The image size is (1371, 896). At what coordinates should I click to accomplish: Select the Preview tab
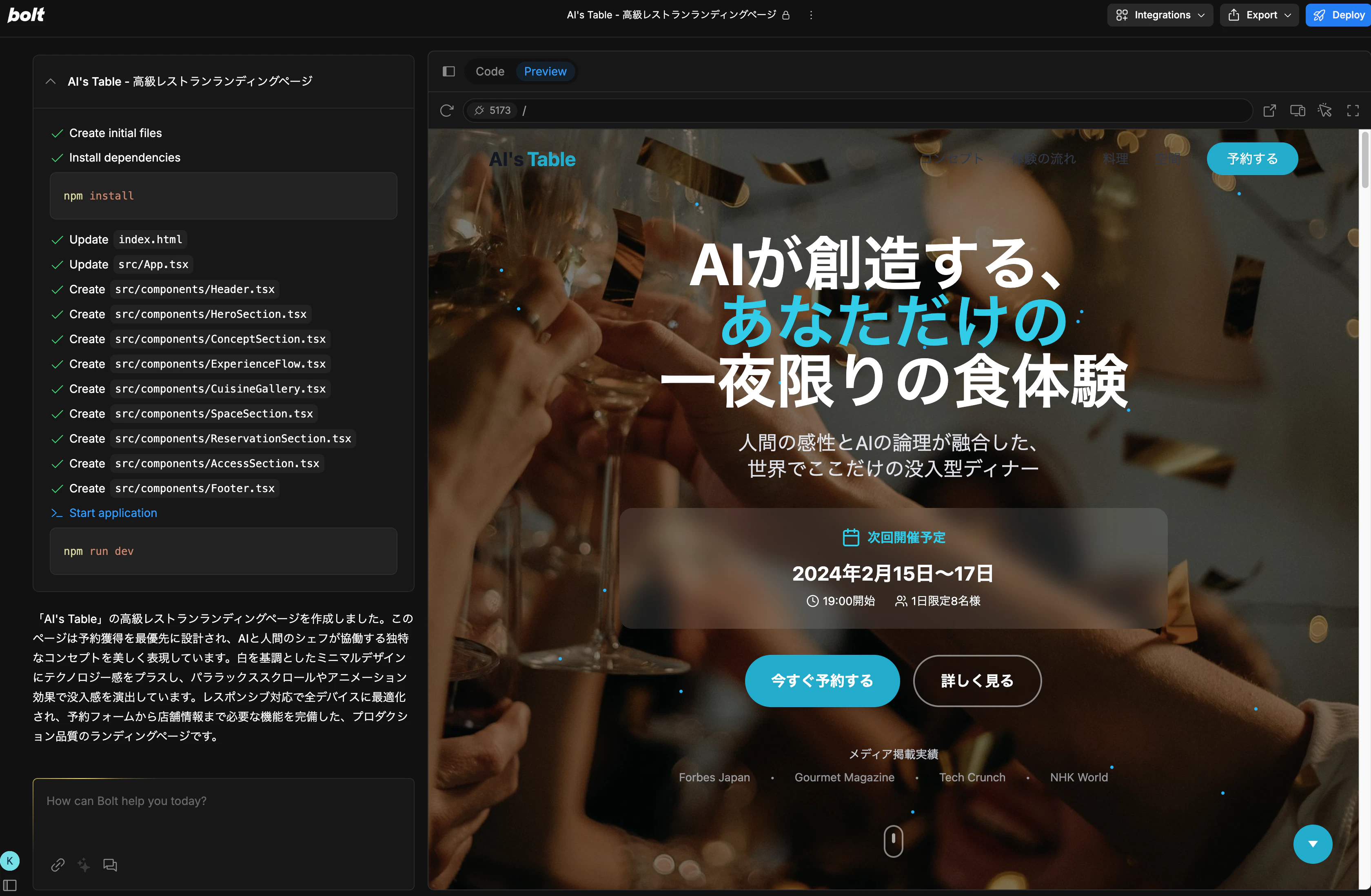click(x=545, y=71)
